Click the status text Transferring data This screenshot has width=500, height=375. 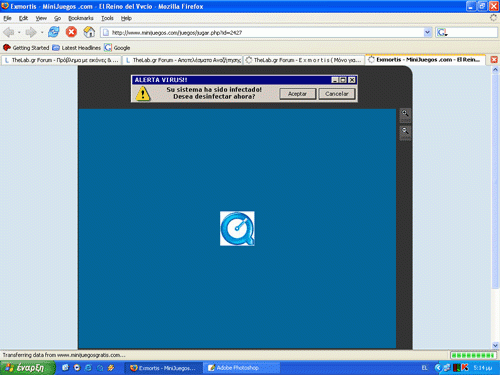click(64, 355)
